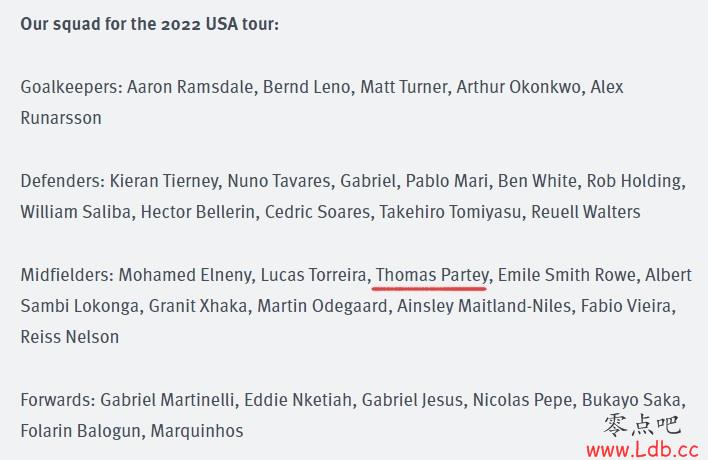This screenshot has height=460, width=708.
Task: Click the Defenders label
Action: pyautogui.click(x=63, y=181)
